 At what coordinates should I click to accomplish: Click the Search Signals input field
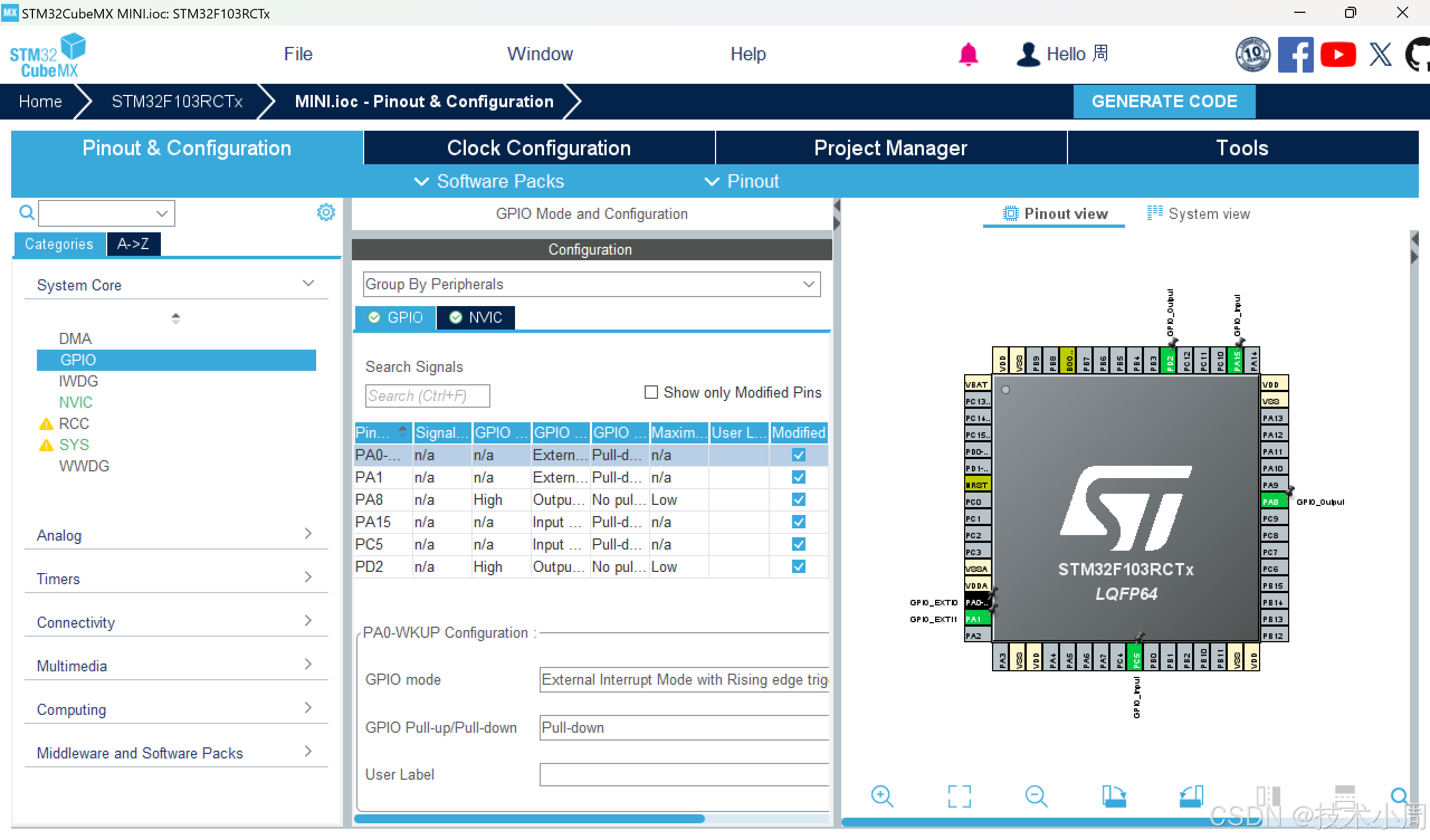point(427,395)
